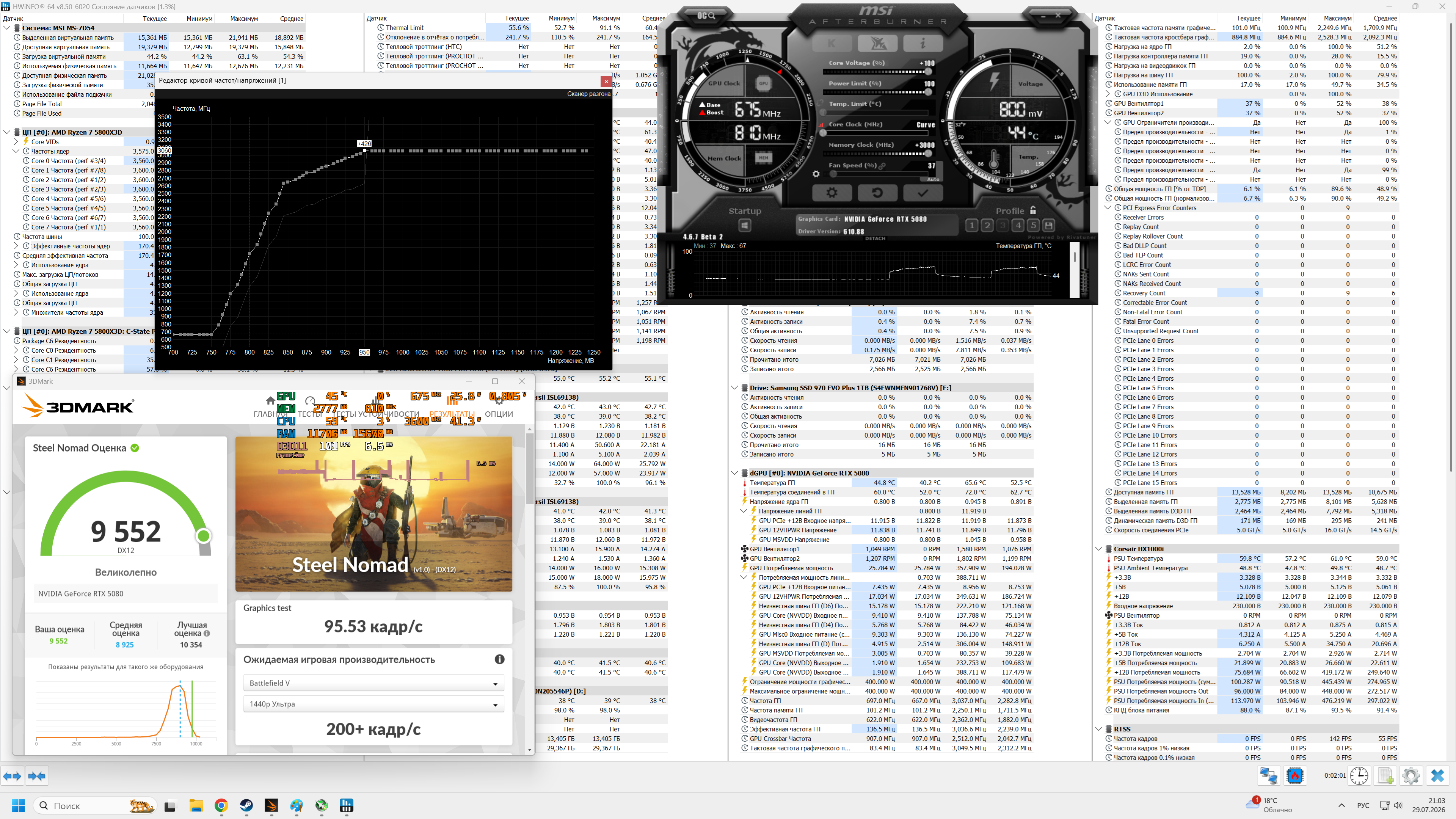Screen dimensions: 1456x819
Task: Click the taskbar Поиск search box
Action: pos(95,805)
